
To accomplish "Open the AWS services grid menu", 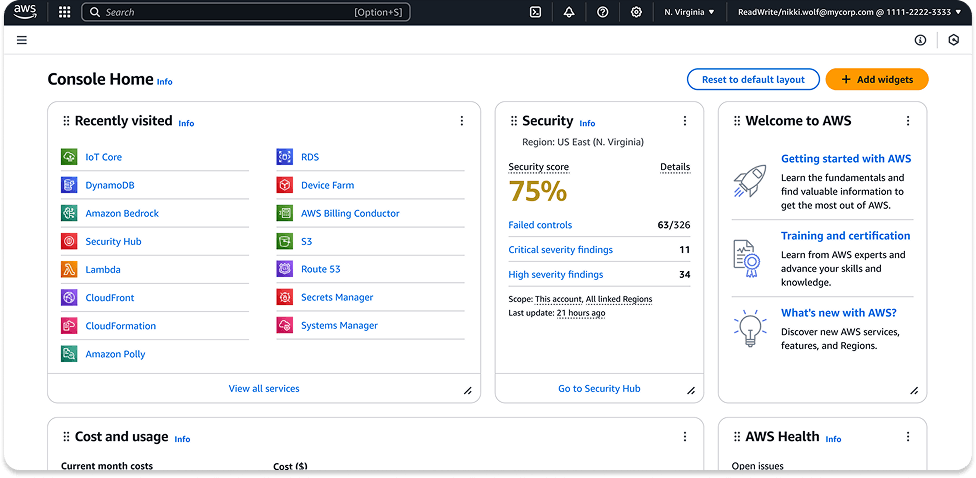I will tap(64, 13).
